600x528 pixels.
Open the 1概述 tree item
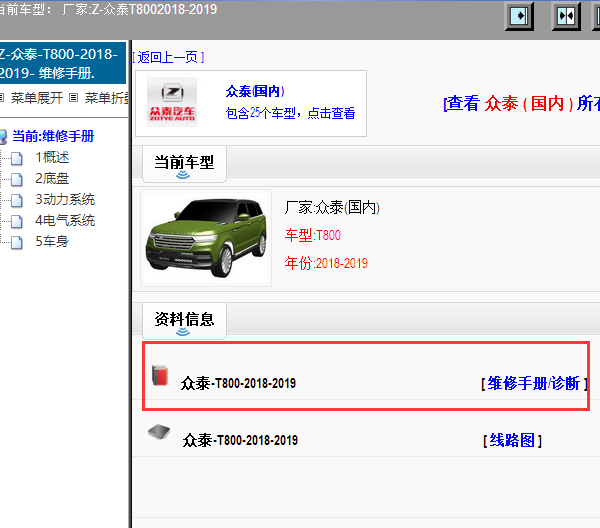(52, 157)
